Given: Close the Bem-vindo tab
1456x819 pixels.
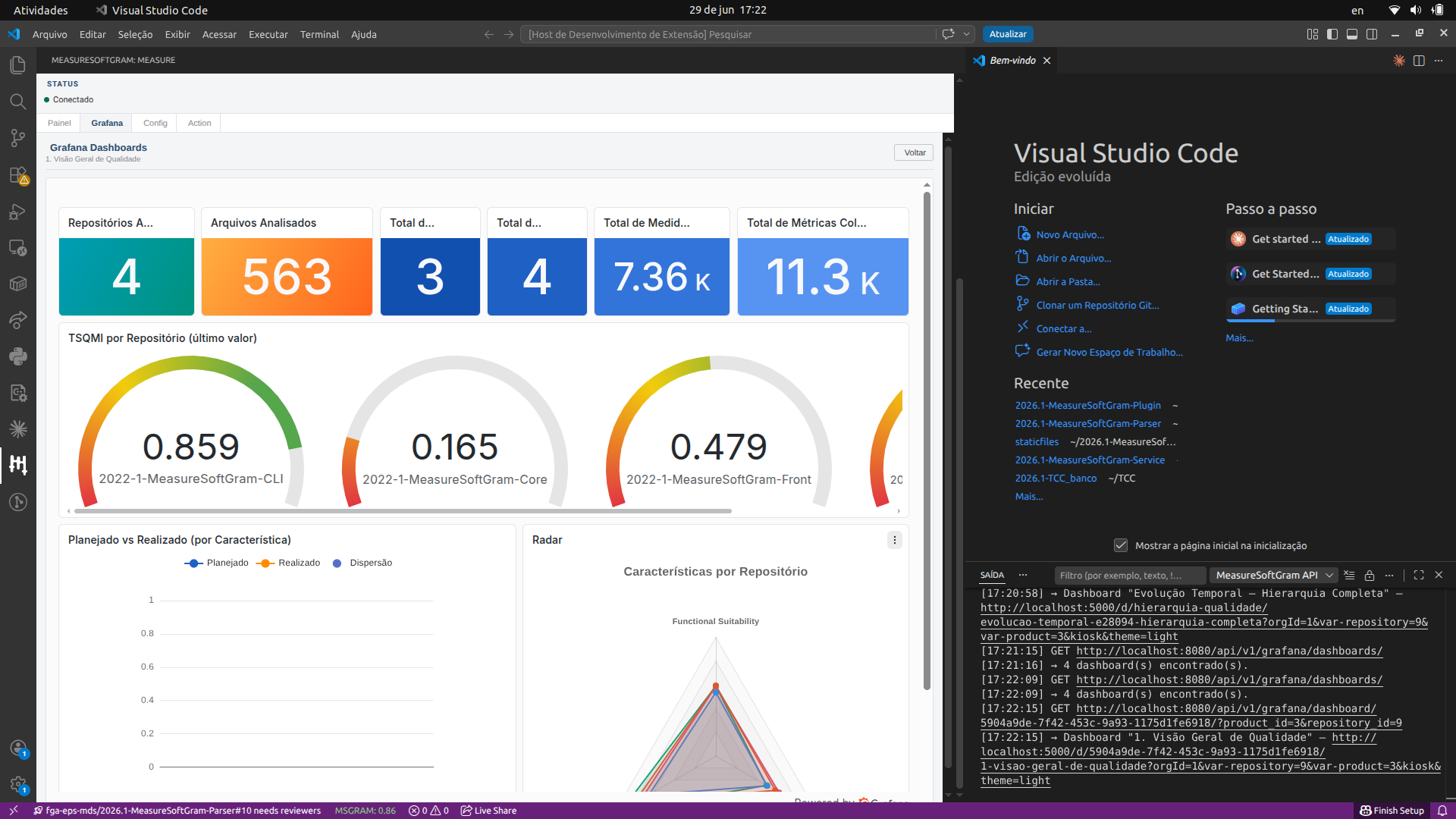Looking at the screenshot, I should [1046, 61].
